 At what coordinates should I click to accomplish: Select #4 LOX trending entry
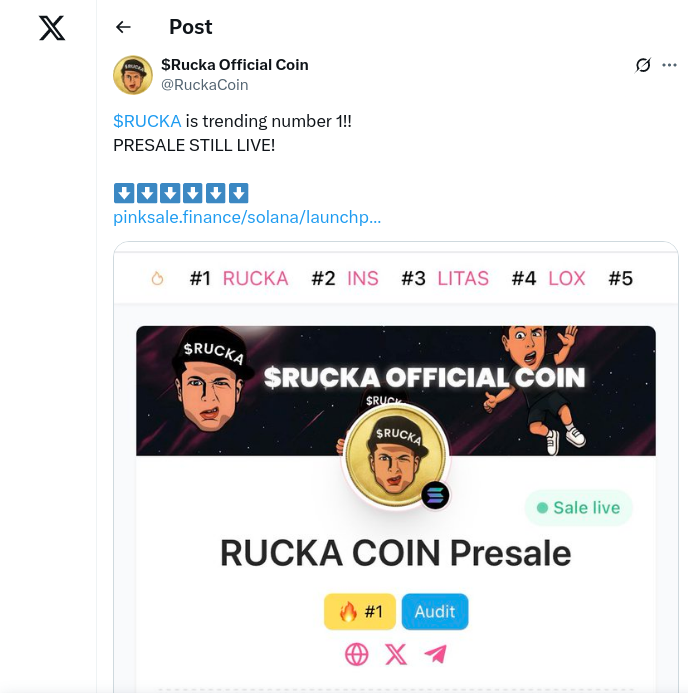(x=548, y=279)
